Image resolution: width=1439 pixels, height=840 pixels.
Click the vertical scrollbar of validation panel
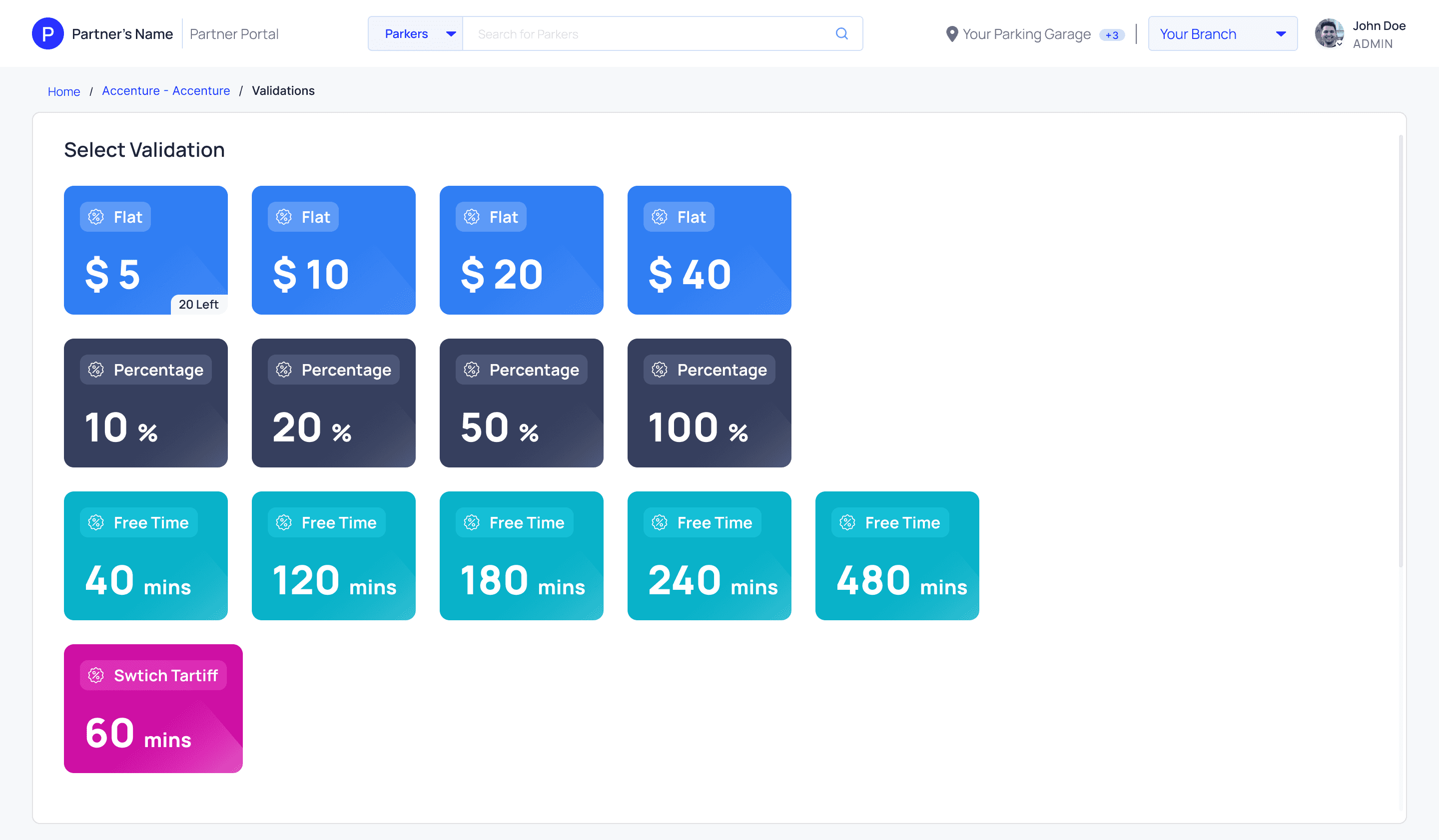1400,351
